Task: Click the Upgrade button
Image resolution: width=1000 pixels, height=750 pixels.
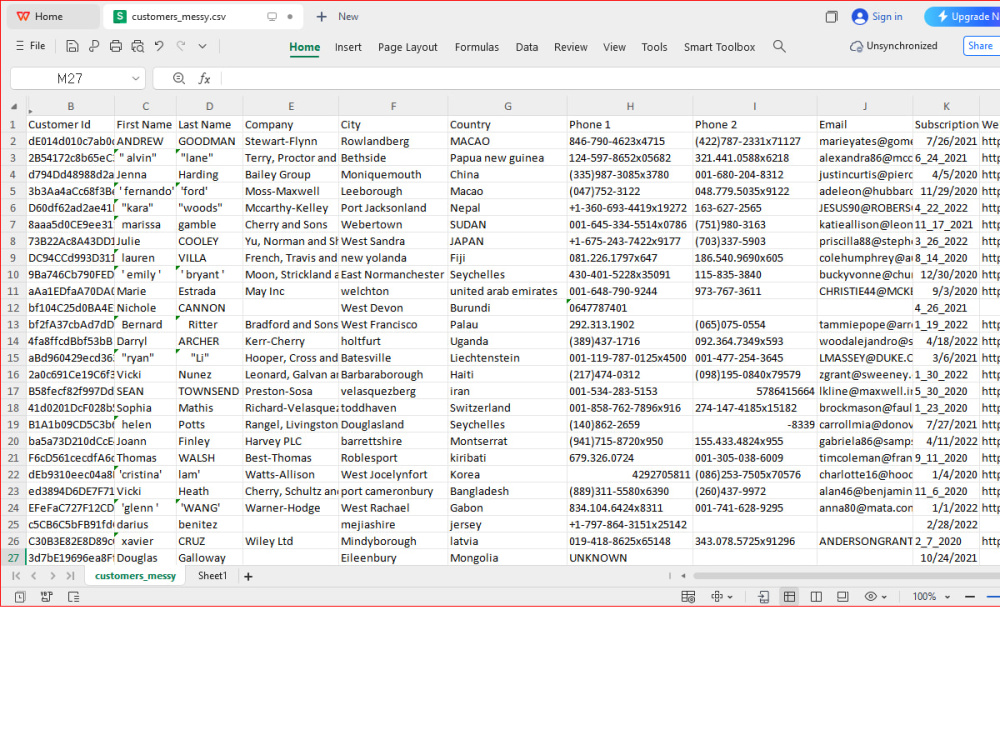Action: [x=963, y=17]
